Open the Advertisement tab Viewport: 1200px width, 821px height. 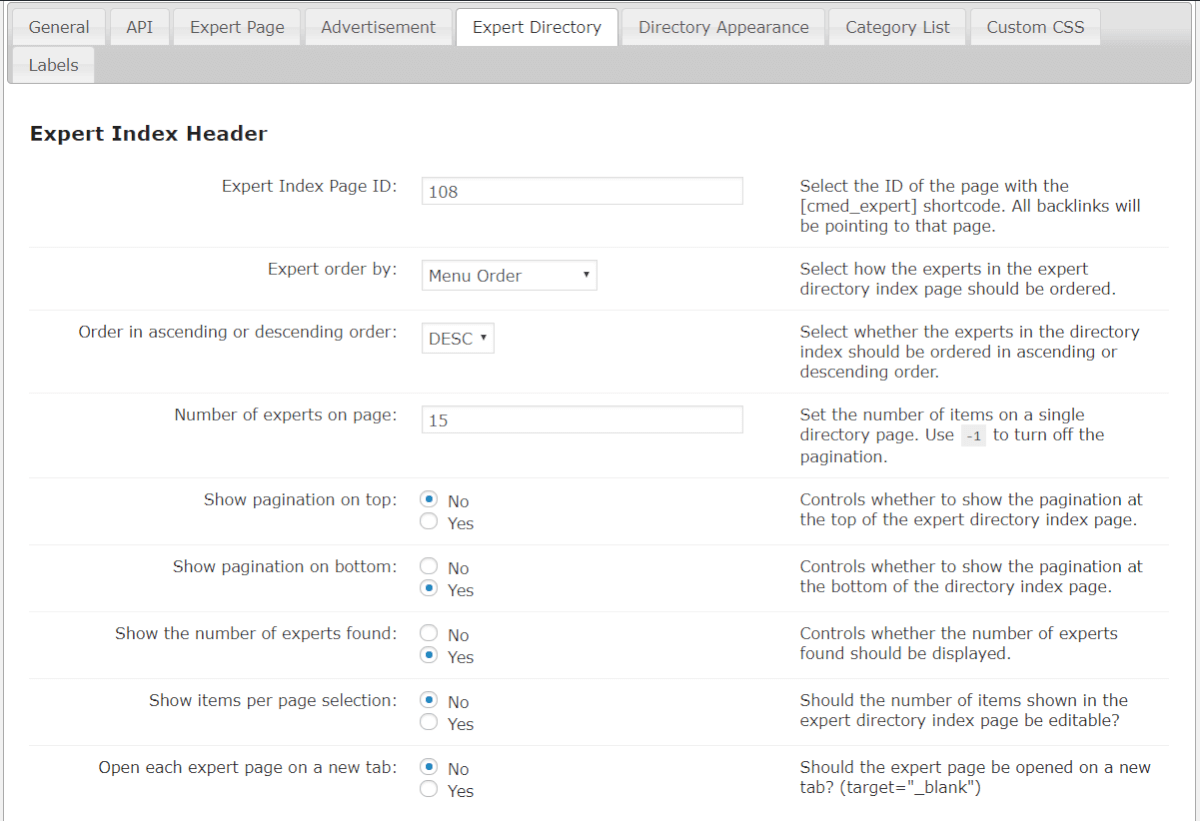[x=378, y=27]
